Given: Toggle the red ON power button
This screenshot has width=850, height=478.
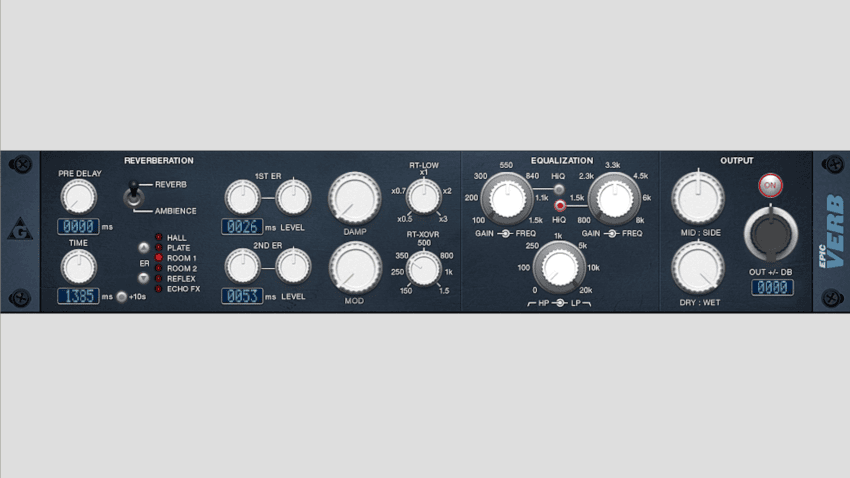Looking at the screenshot, I should point(770,185).
